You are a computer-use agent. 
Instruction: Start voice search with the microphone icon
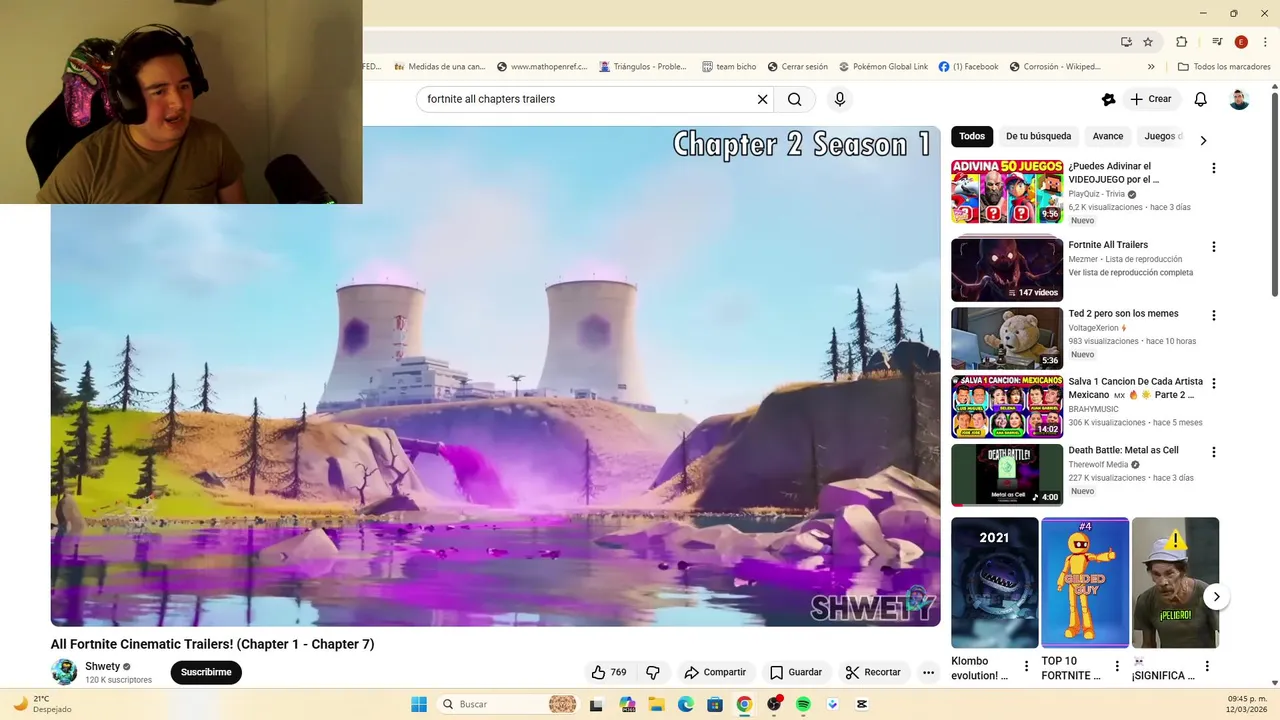point(840,99)
